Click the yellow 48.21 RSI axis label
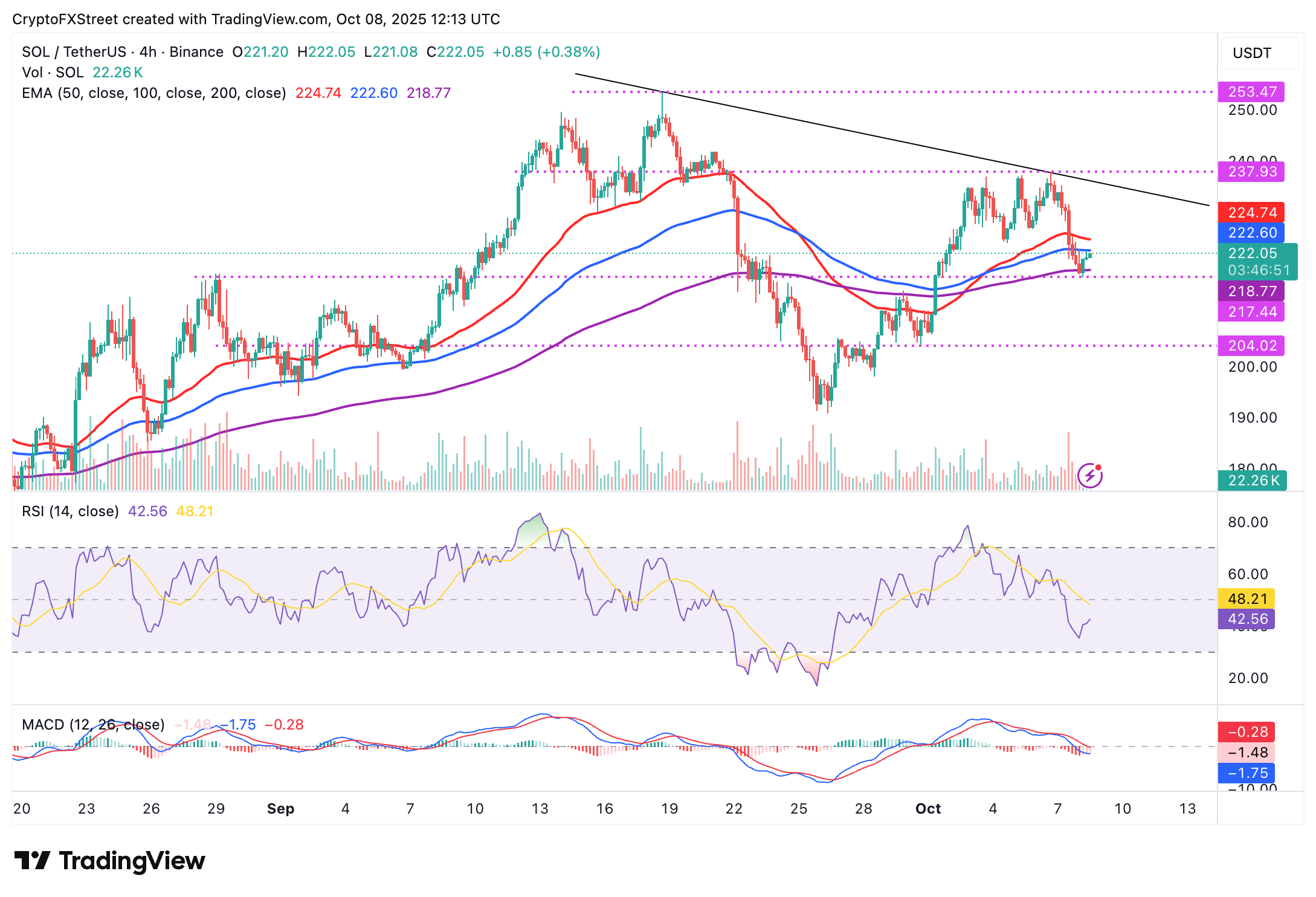Image resolution: width=1316 pixels, height=897 pixels. (1247, 599)
